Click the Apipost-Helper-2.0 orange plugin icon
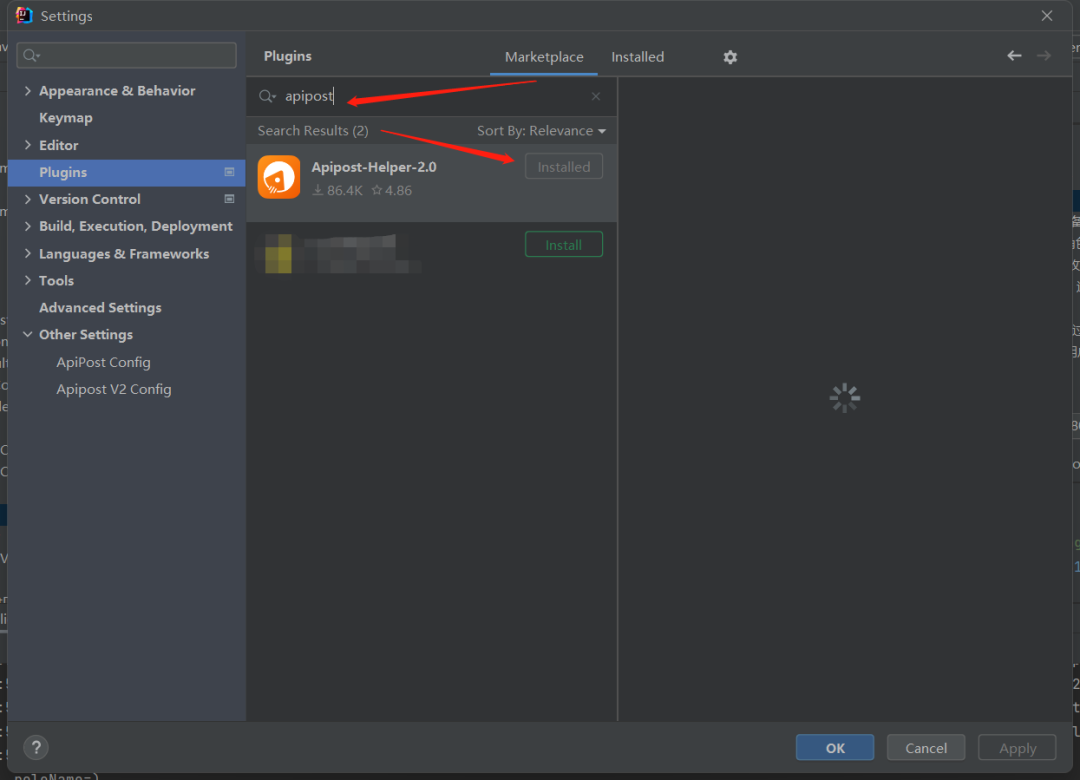Screen dimensions: 1080x780 [279, 177]
